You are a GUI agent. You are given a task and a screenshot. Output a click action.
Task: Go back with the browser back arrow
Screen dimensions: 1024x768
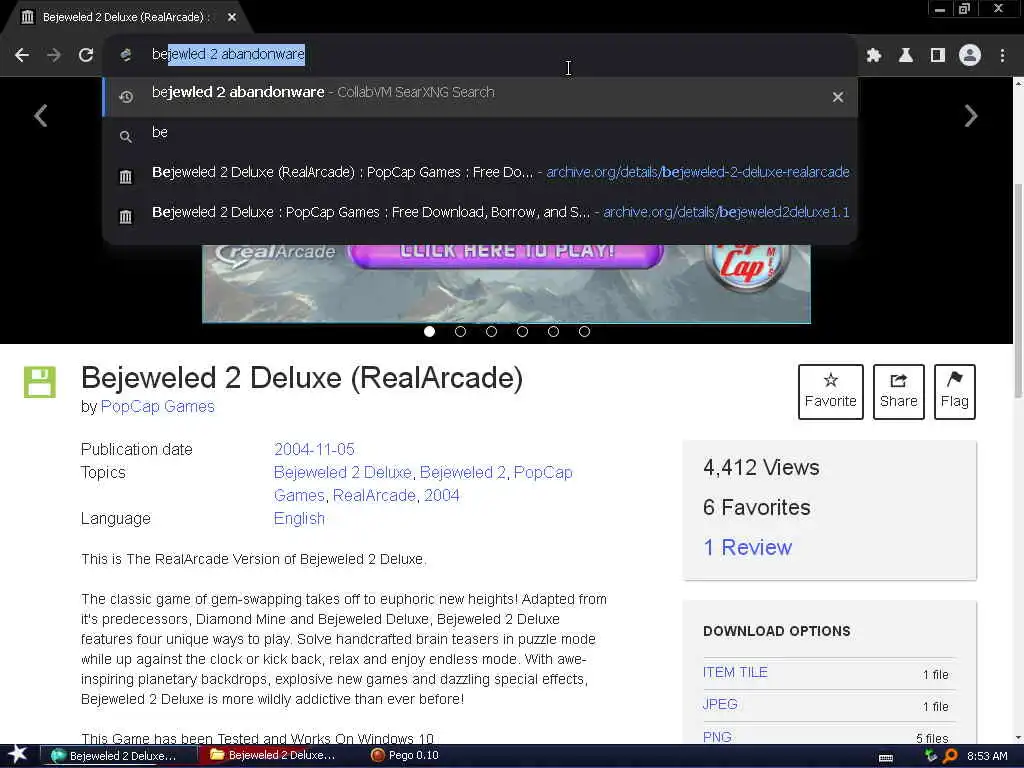pyautogui.click(x=22, y=56)
